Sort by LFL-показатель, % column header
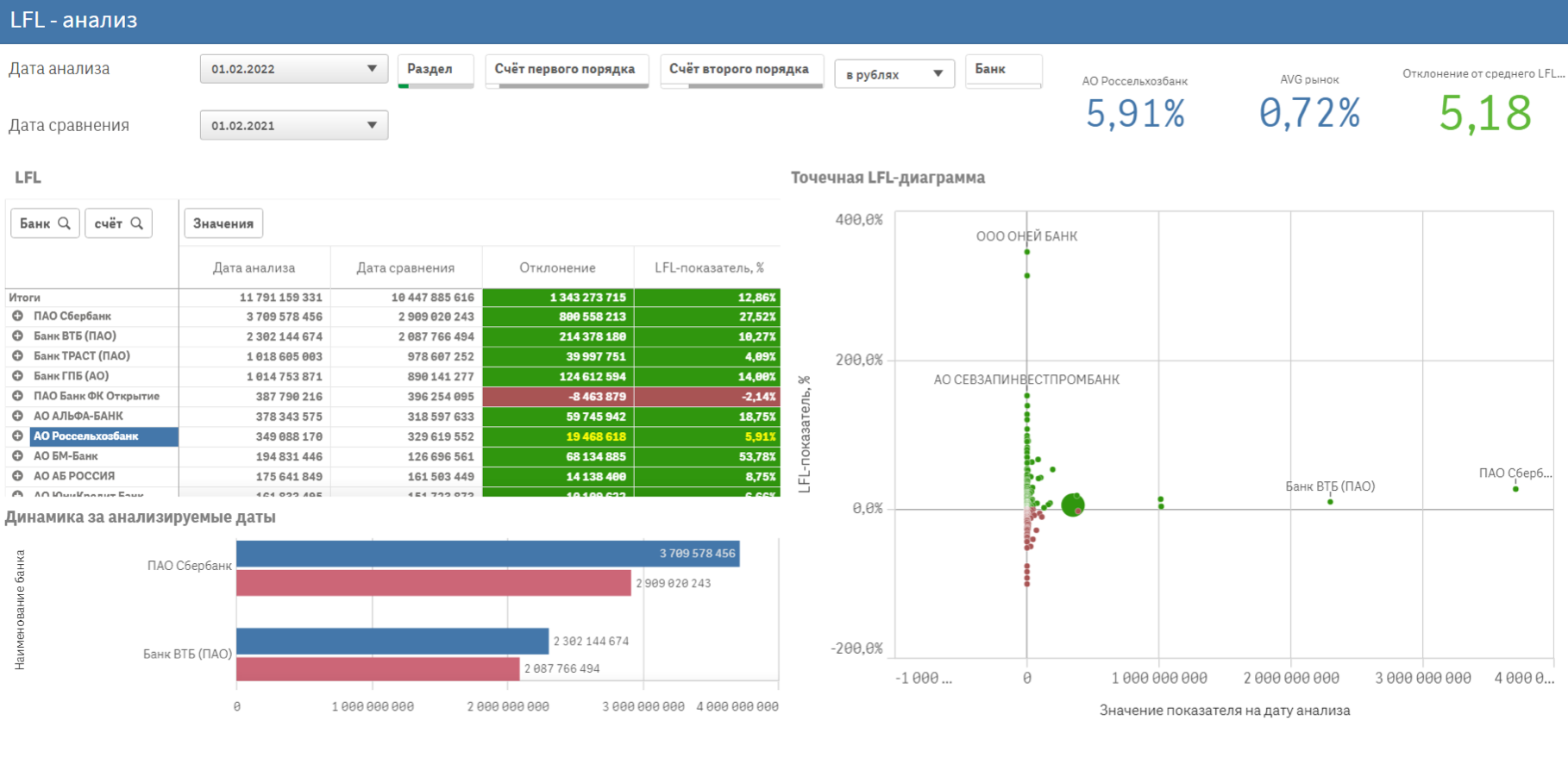 coord(709,268)
